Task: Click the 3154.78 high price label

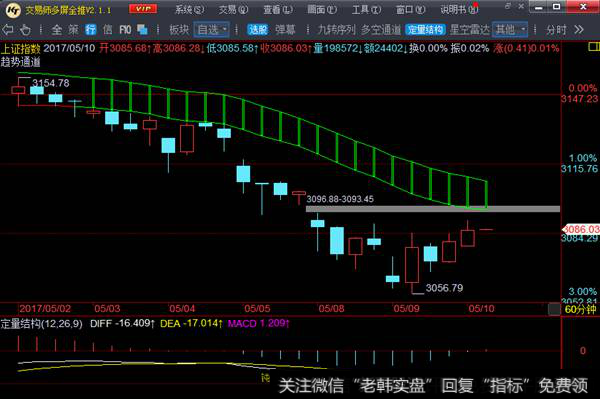Action: pyautogui.click(x=51, y=83)
